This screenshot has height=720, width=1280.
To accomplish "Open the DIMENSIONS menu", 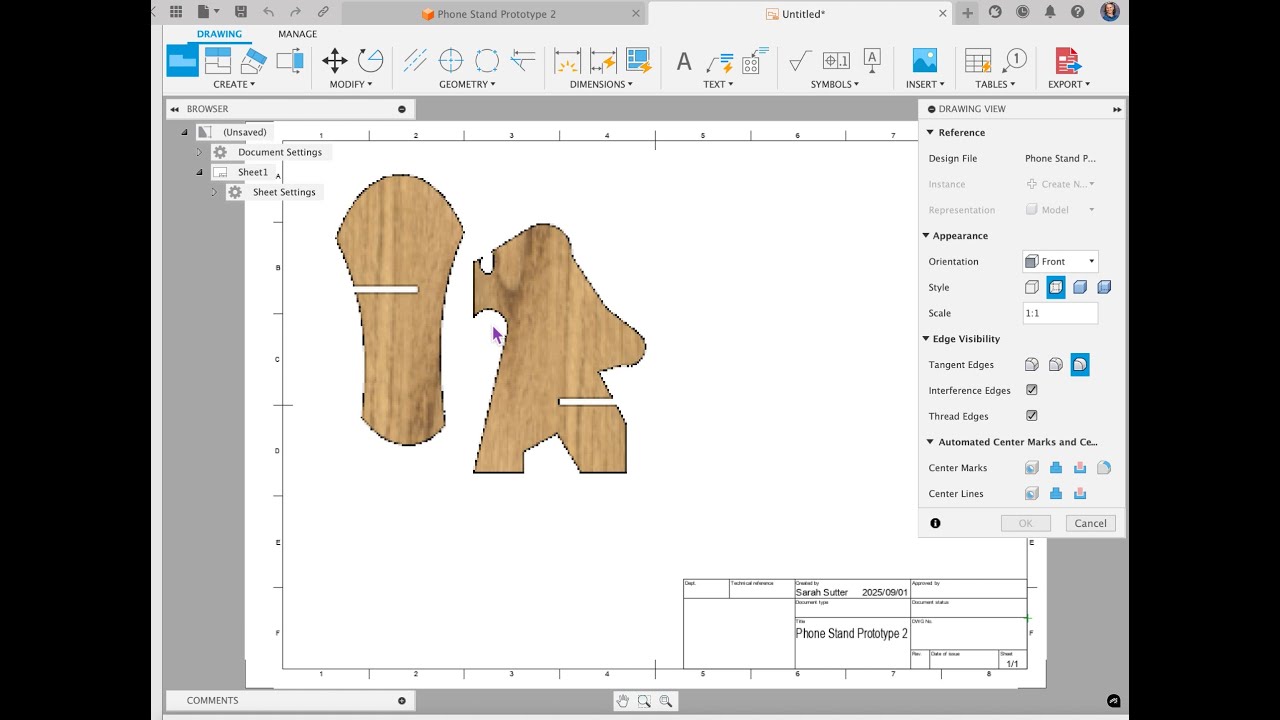I will point(601,84).
